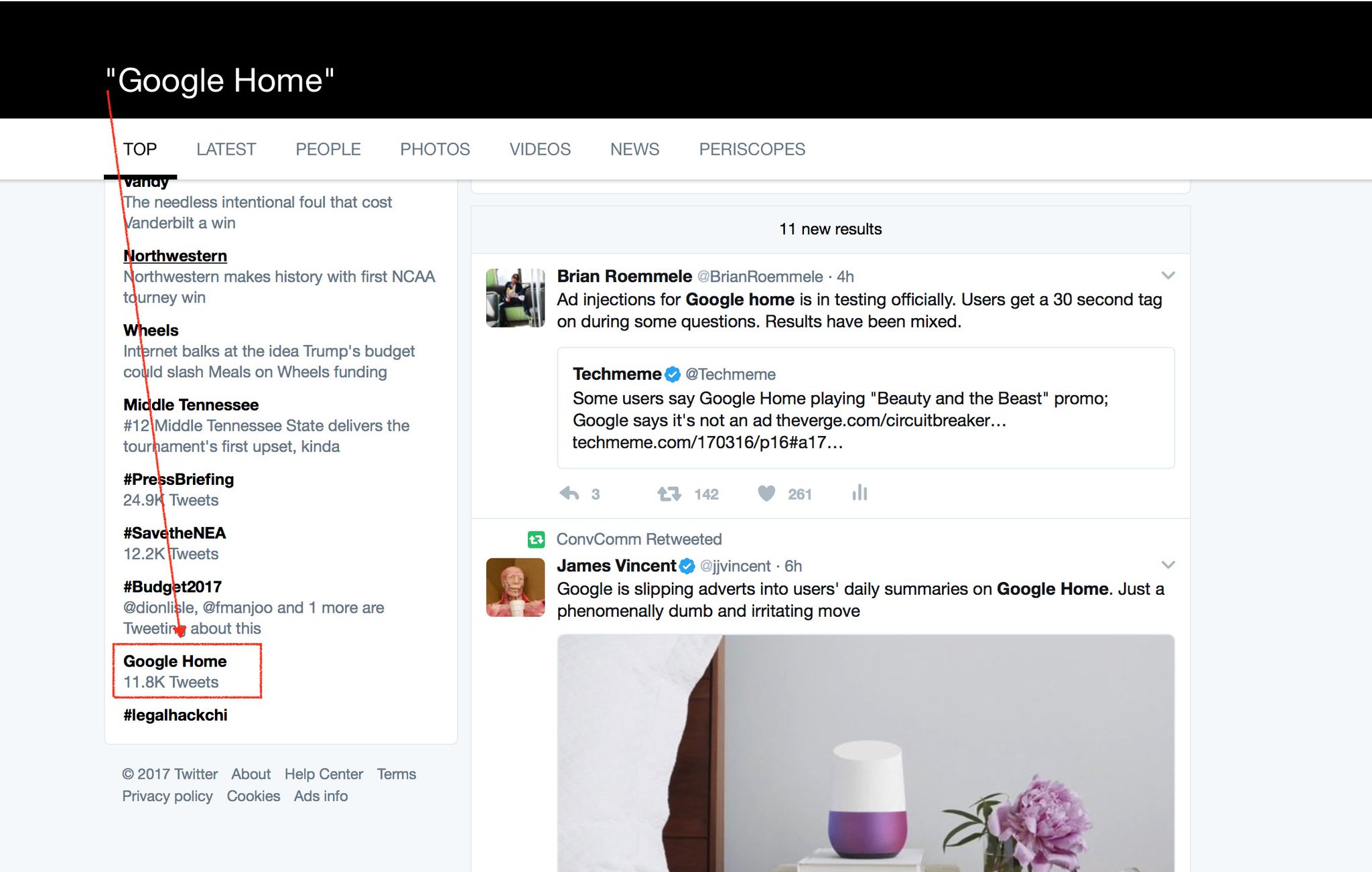Load the 11 new results

[830, 229]
